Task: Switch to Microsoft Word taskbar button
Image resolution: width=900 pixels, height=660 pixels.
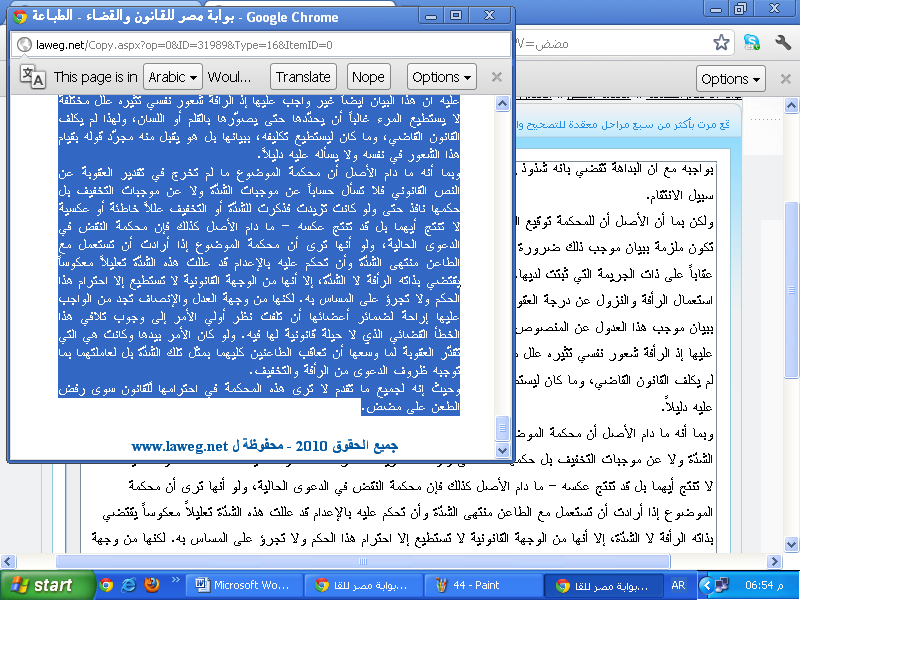Action: pos(243,585)
